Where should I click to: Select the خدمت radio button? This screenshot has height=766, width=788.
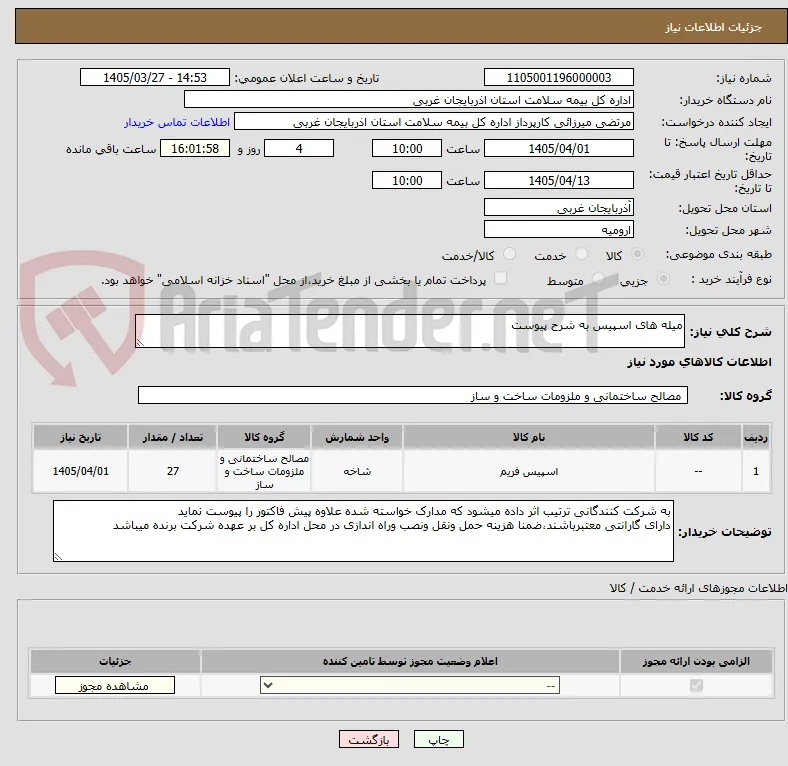click(x=581, y=254)
